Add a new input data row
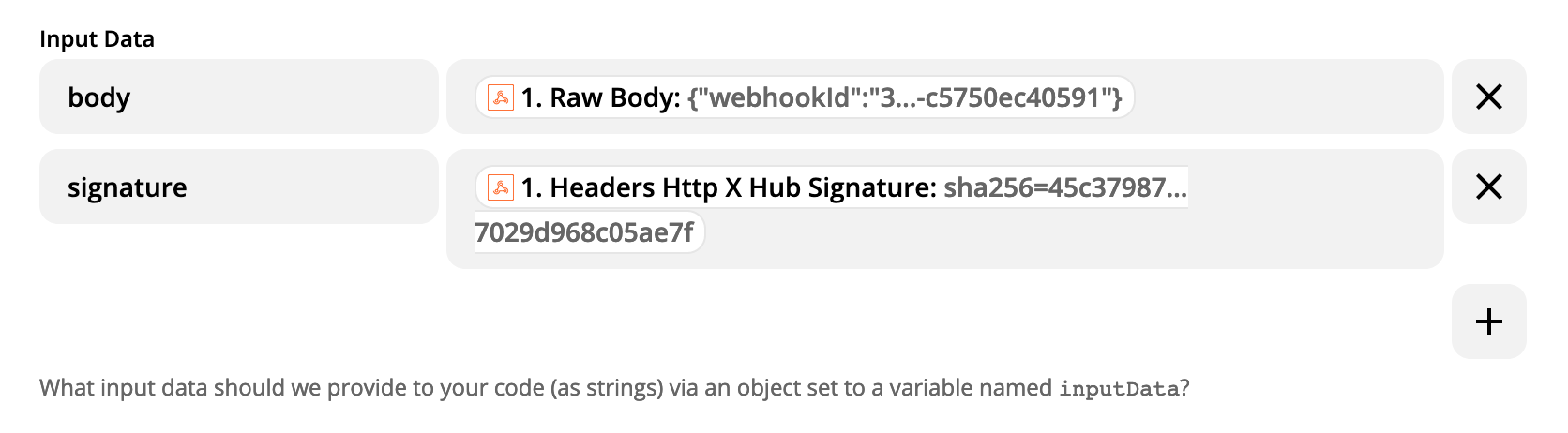The image size is (1568, 433). point(1488,321)
